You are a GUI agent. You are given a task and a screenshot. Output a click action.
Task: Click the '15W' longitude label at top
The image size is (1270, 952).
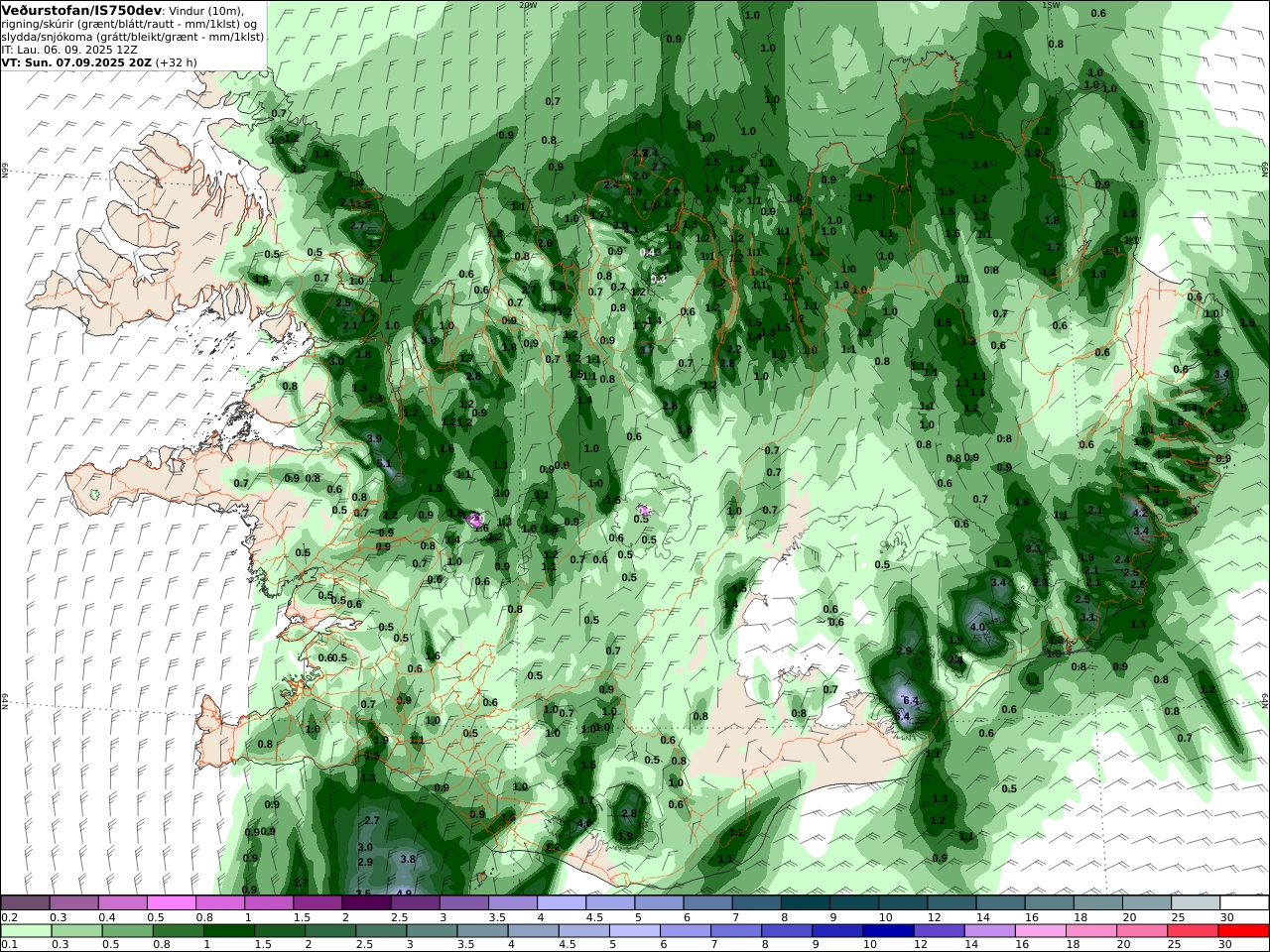1051,5
